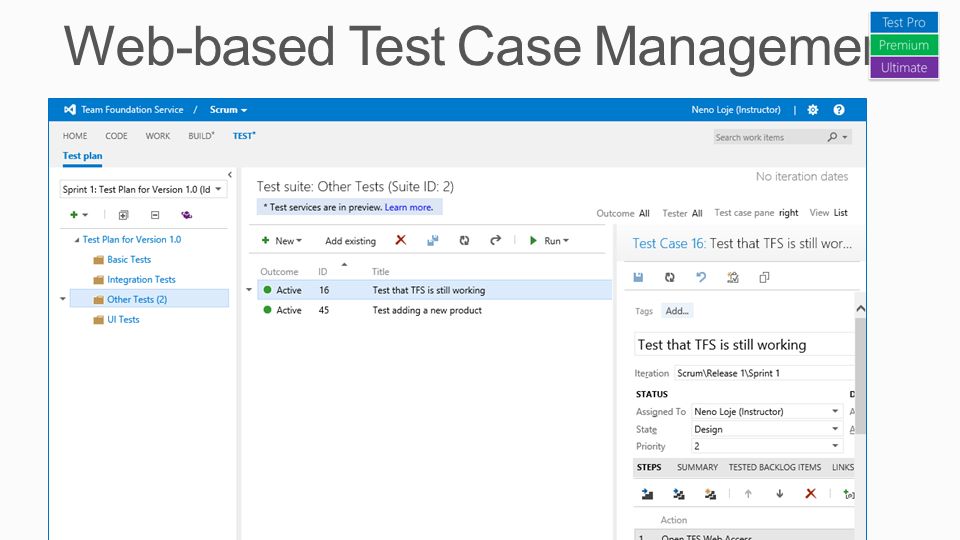Screen dimensions: 960x540
Task: Open the CODE tab
Action: 116,136
